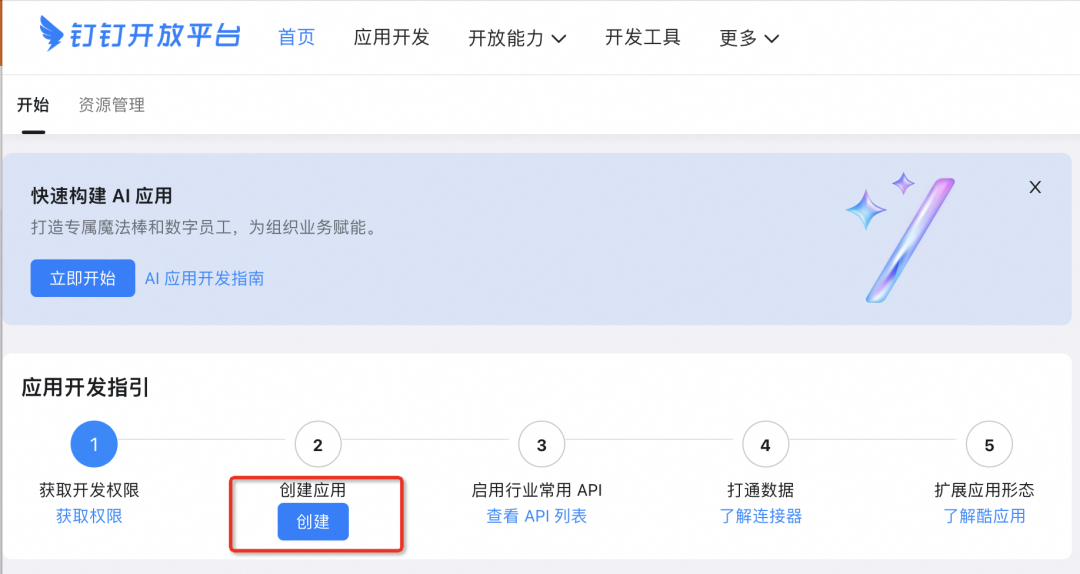
Task: Select step 5 circle icon
Action: (x=989, y=445)
